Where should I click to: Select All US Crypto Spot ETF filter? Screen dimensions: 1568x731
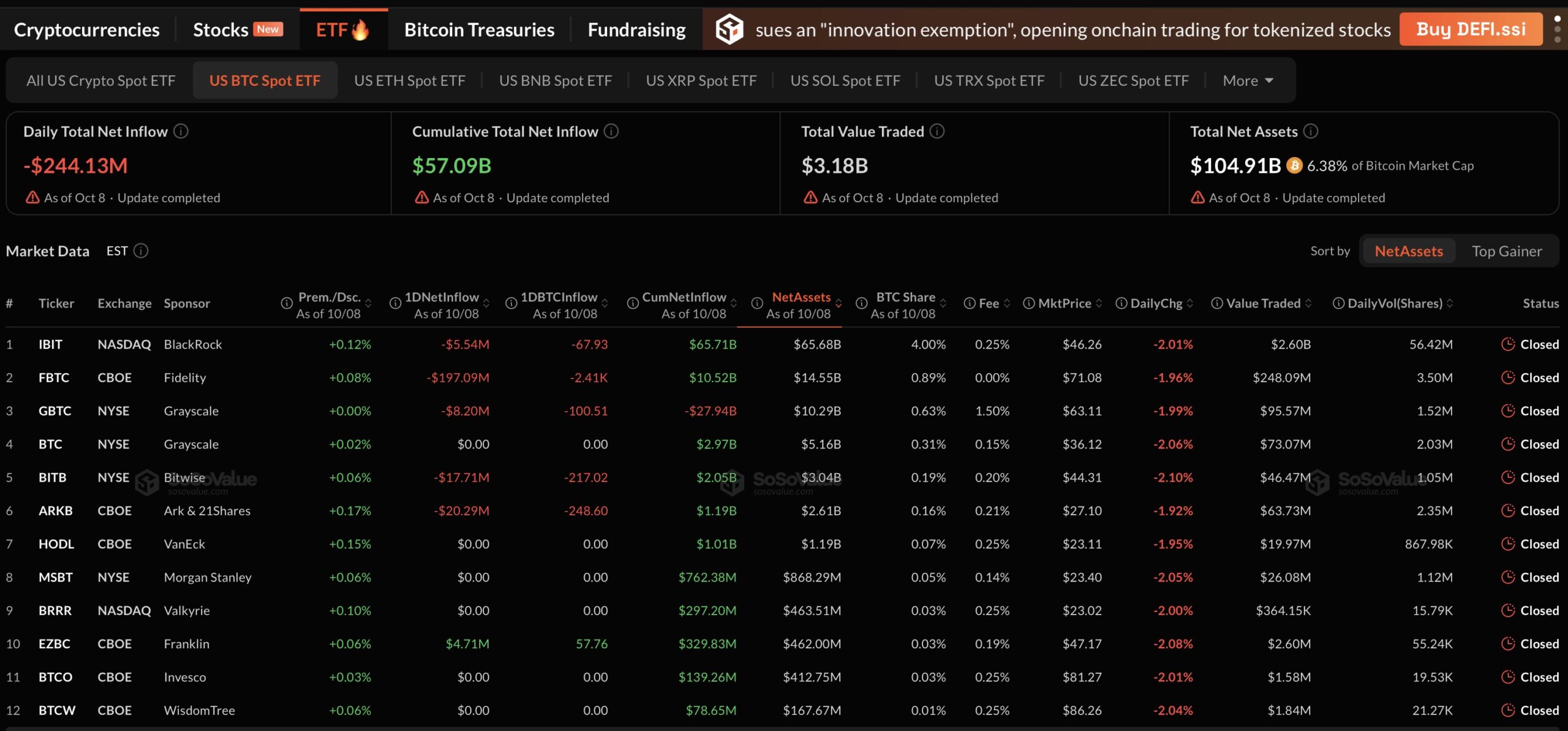pos(100,80)
